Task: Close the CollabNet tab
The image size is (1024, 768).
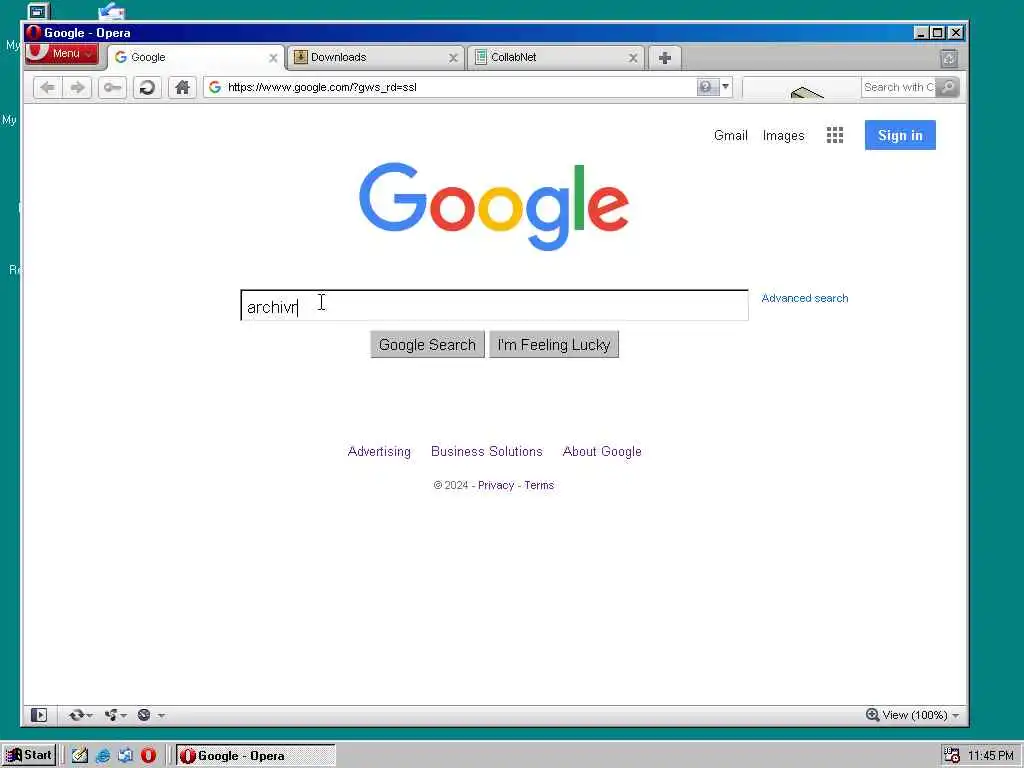Action: coord(633,58)
